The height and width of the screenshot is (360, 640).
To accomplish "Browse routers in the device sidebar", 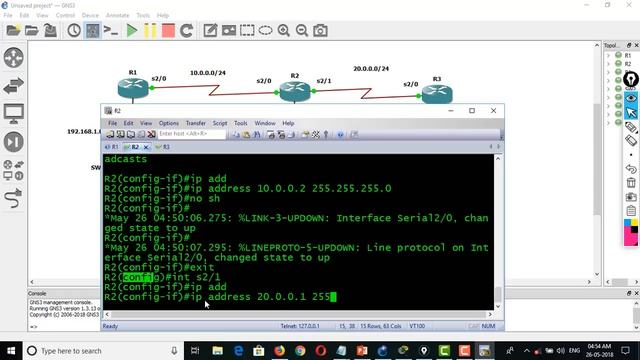I will (13, 58).
